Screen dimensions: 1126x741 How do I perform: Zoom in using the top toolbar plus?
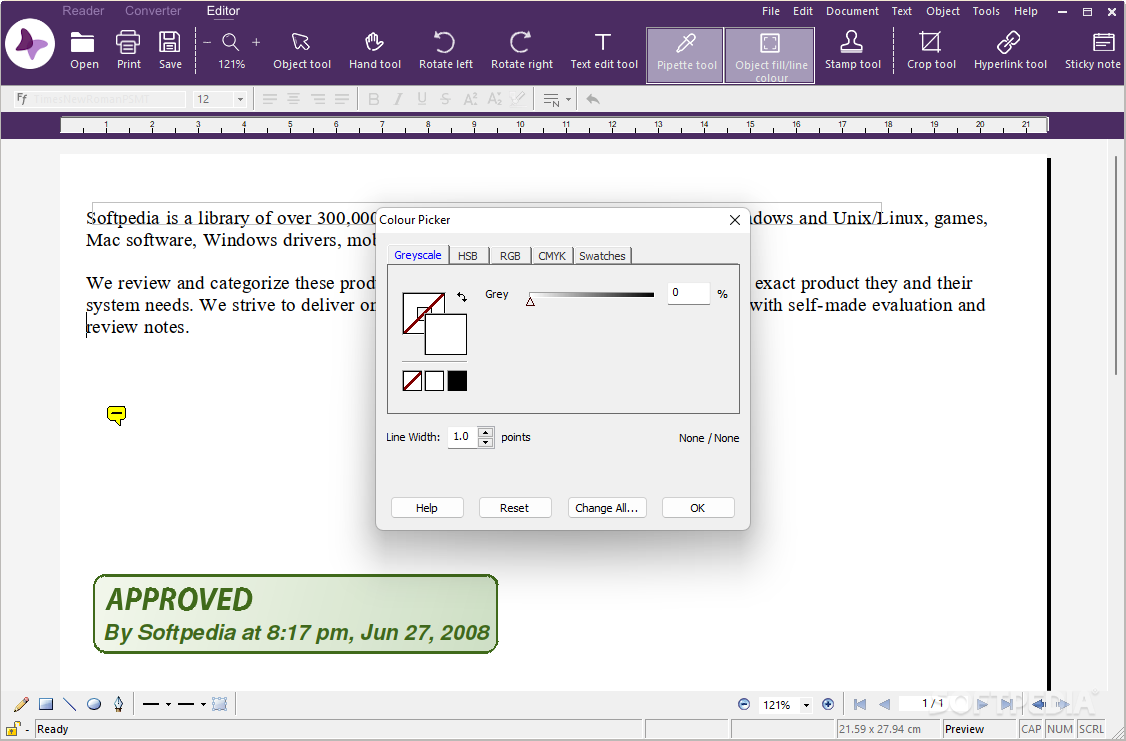pos(256,42)
